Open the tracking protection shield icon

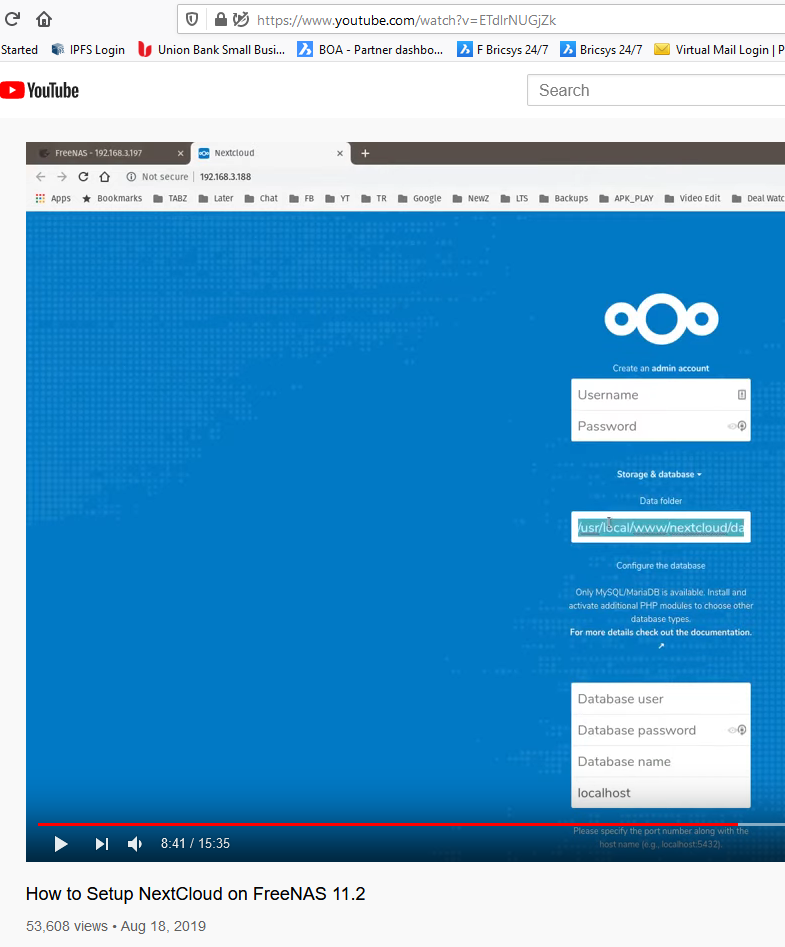coord(193,19)
